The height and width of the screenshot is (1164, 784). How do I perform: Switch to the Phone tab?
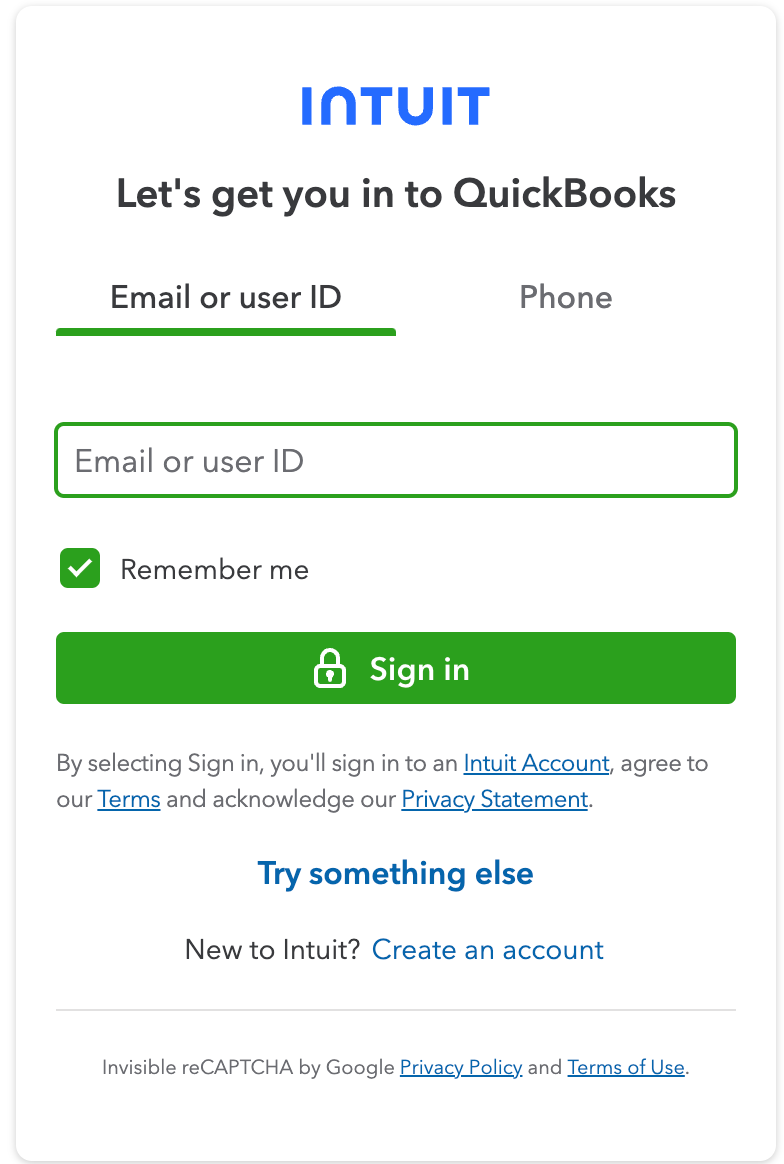pyautogui.click(x=565, y=297)
